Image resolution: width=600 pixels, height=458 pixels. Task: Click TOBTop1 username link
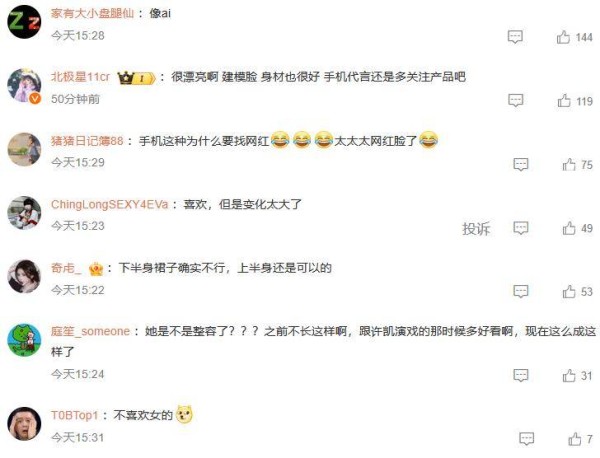pos(75,415)
